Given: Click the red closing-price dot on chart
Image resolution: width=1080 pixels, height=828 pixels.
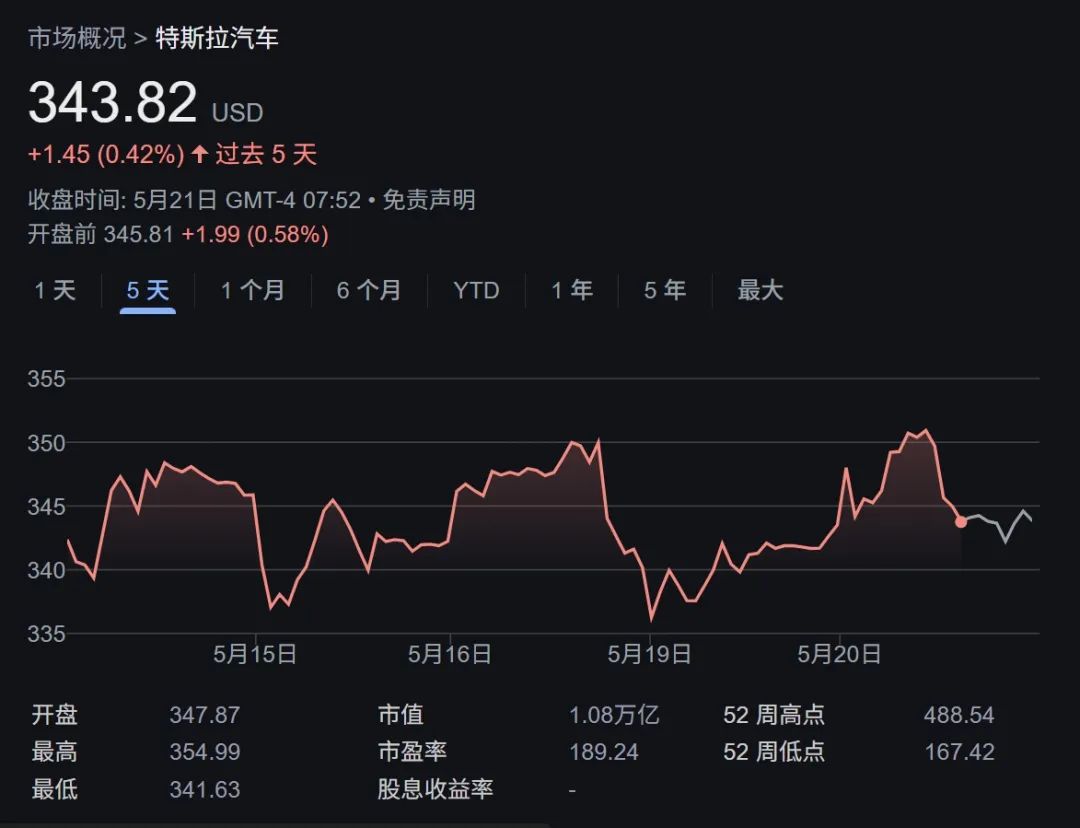Looking at the screenshot, I should 961,521.
